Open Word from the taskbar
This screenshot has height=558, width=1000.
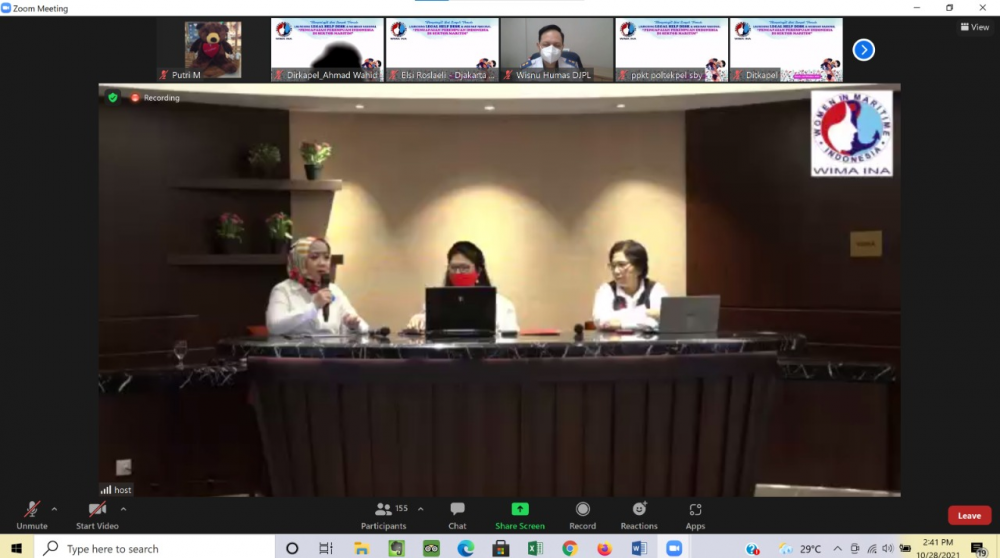[x=639, y=548]
